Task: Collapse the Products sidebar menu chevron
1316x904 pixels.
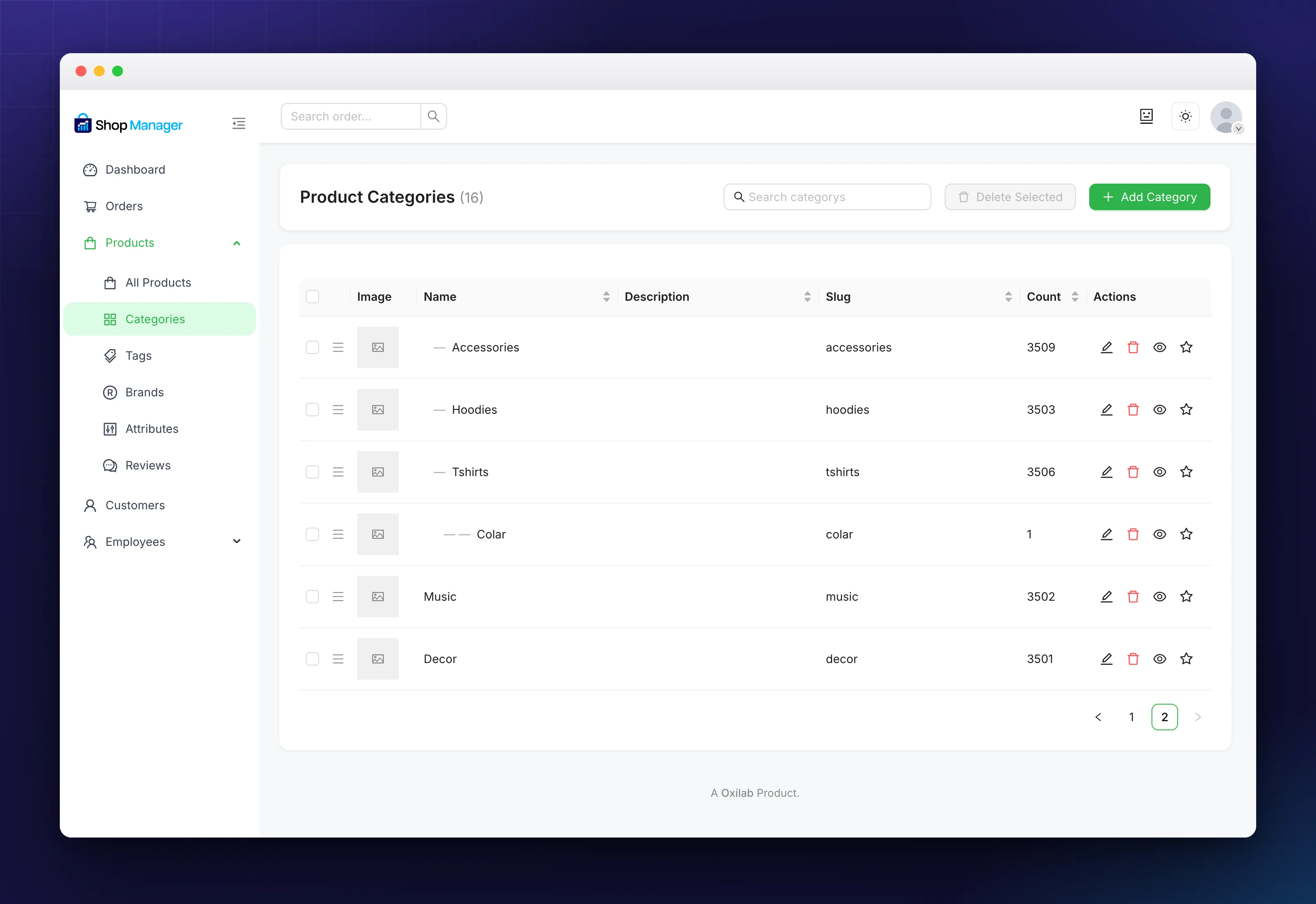Action: 237,243
